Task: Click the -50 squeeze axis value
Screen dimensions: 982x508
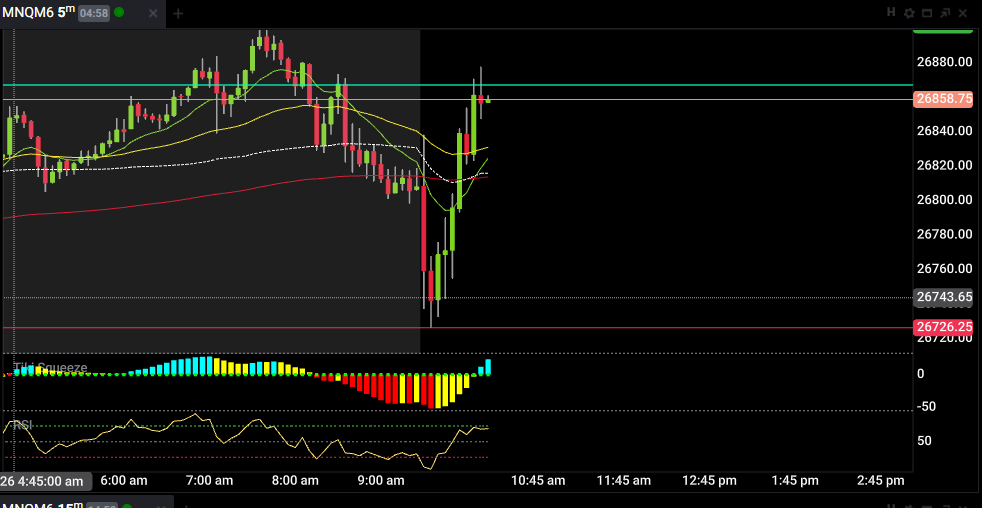Action: pos(925,406)
